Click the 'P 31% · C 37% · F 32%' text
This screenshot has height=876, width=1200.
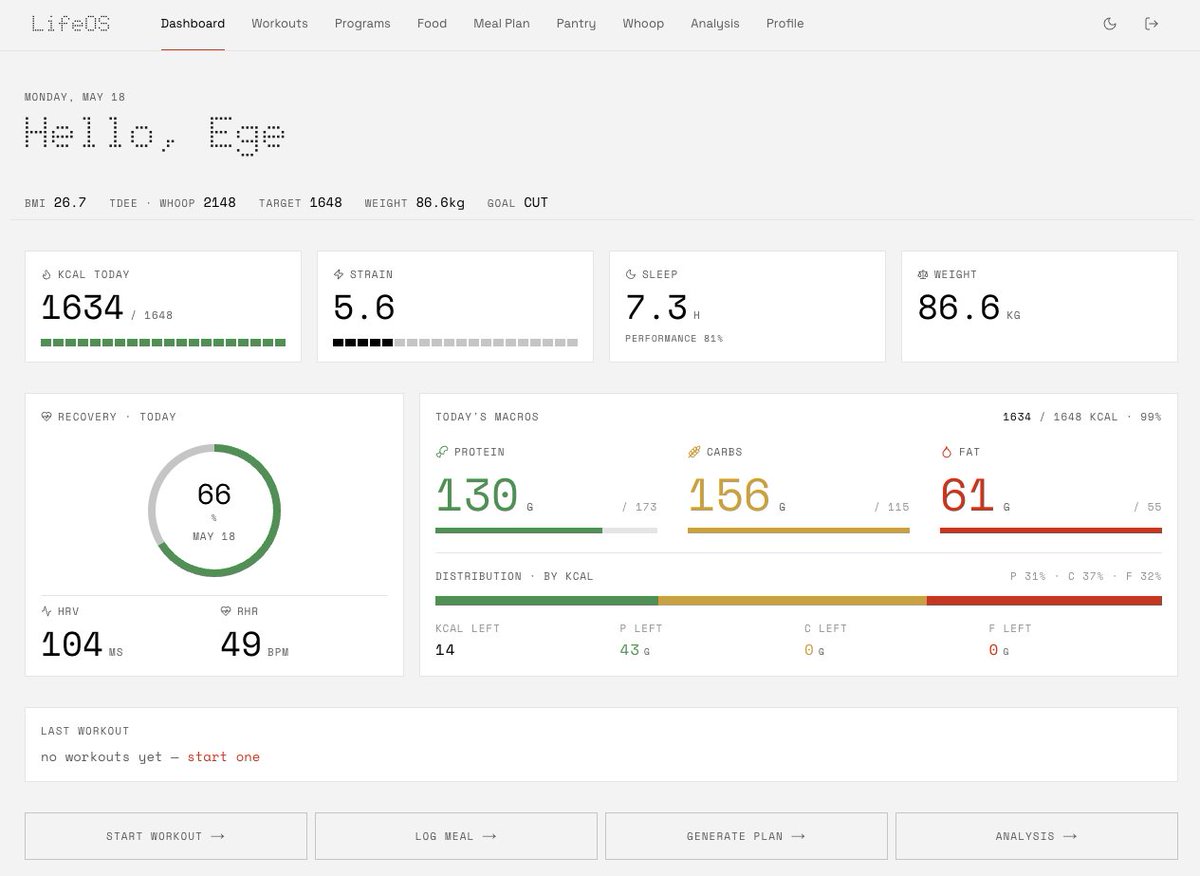coord(1086,576)
